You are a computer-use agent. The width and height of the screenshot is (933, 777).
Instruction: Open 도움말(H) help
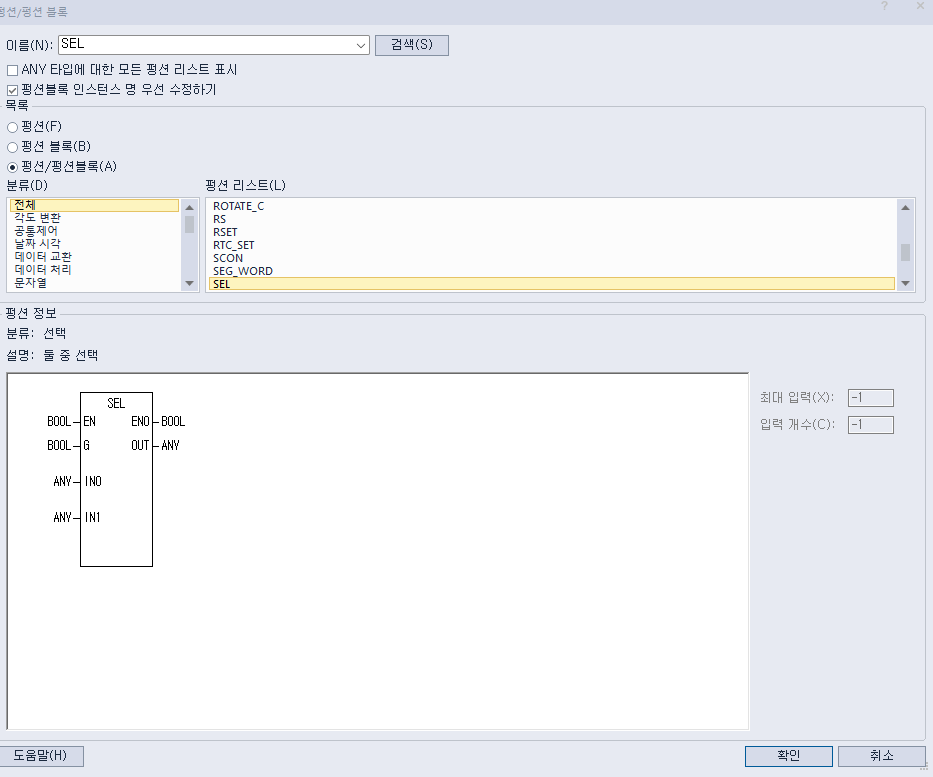pyautogui.click(x=42, y=756)
